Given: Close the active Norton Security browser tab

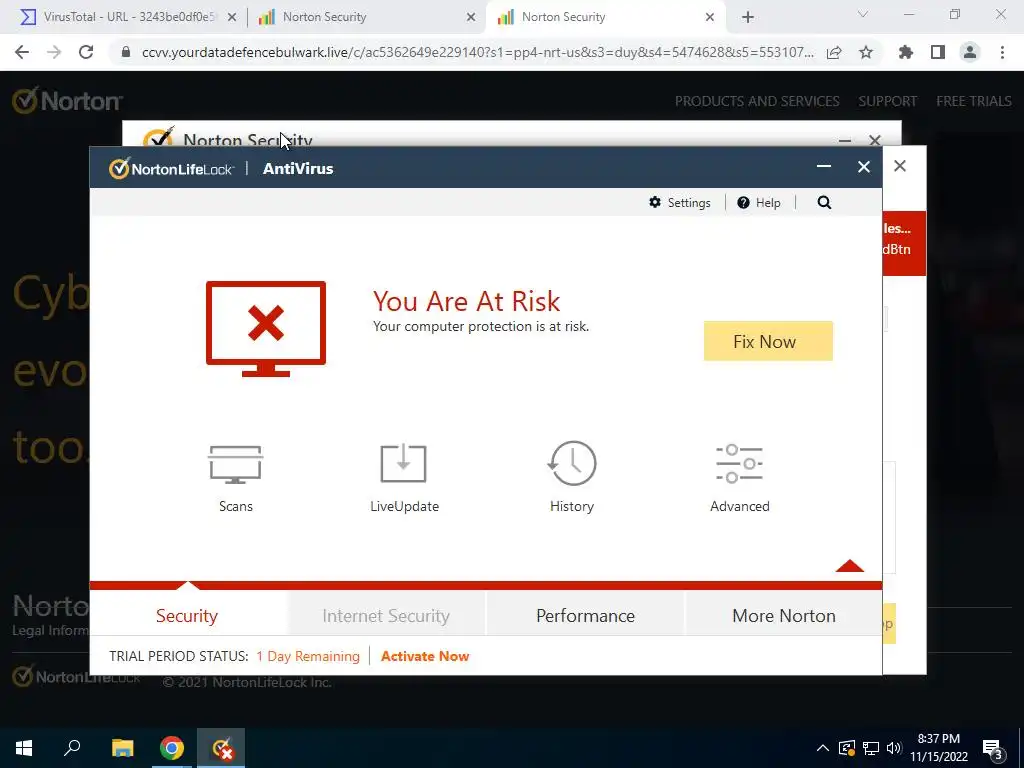Looking at the screenshot, I should [x=710, y=18].
